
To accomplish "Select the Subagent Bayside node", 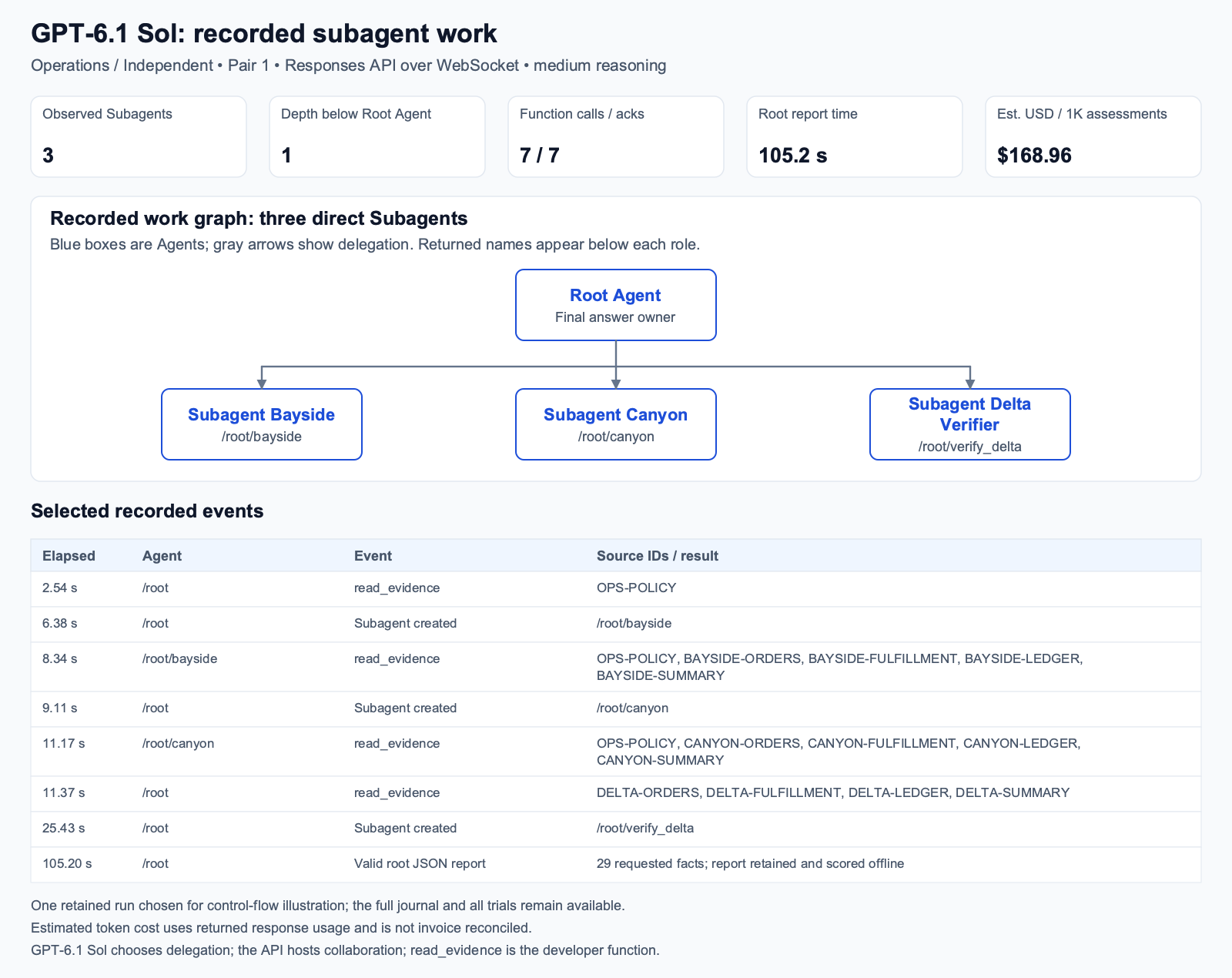I will (x=262, y=424).
